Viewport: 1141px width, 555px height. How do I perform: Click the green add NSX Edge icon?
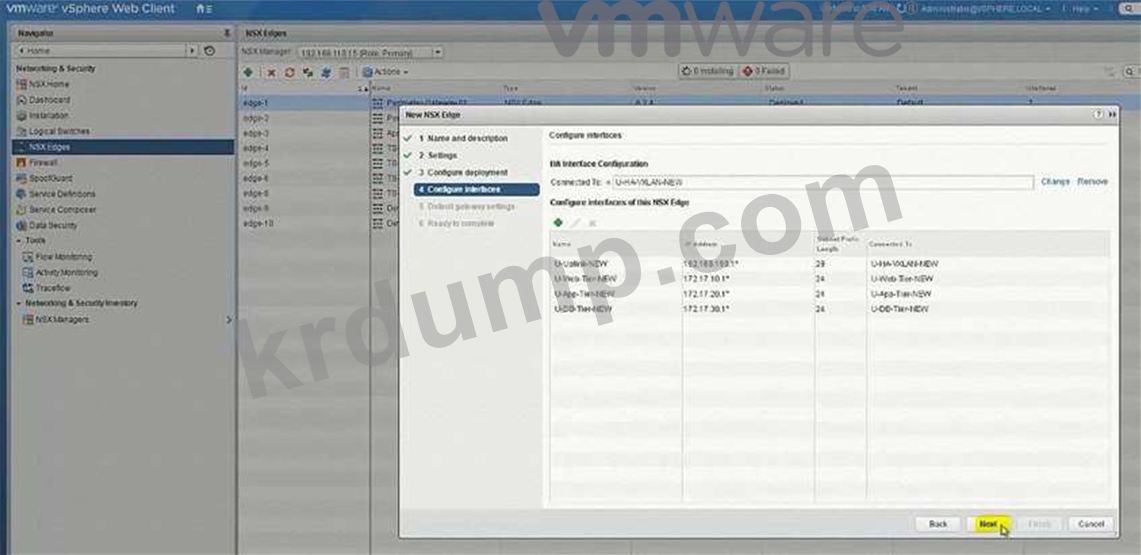click(248, 72)
